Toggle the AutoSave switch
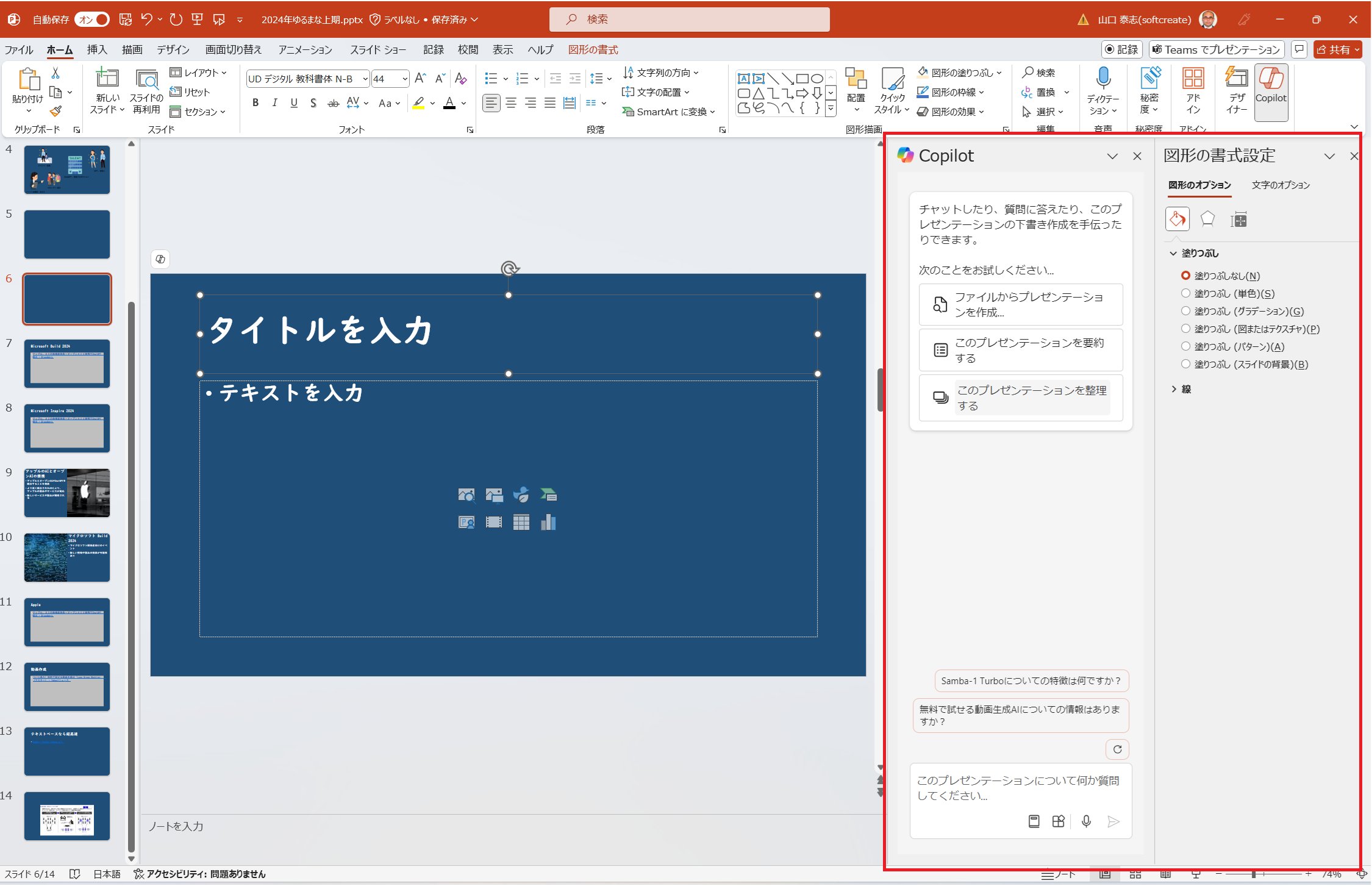This screenshot has height=886, width=1372. click(92, 20)
